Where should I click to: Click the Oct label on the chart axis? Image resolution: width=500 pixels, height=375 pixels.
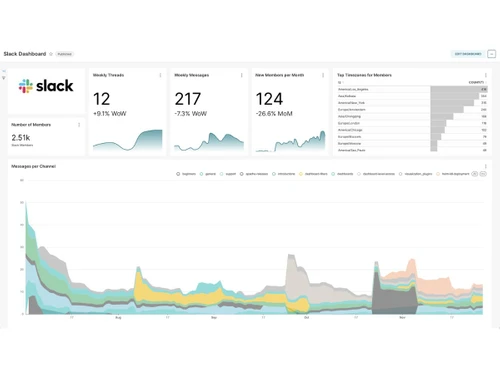[x=306, y=318]
